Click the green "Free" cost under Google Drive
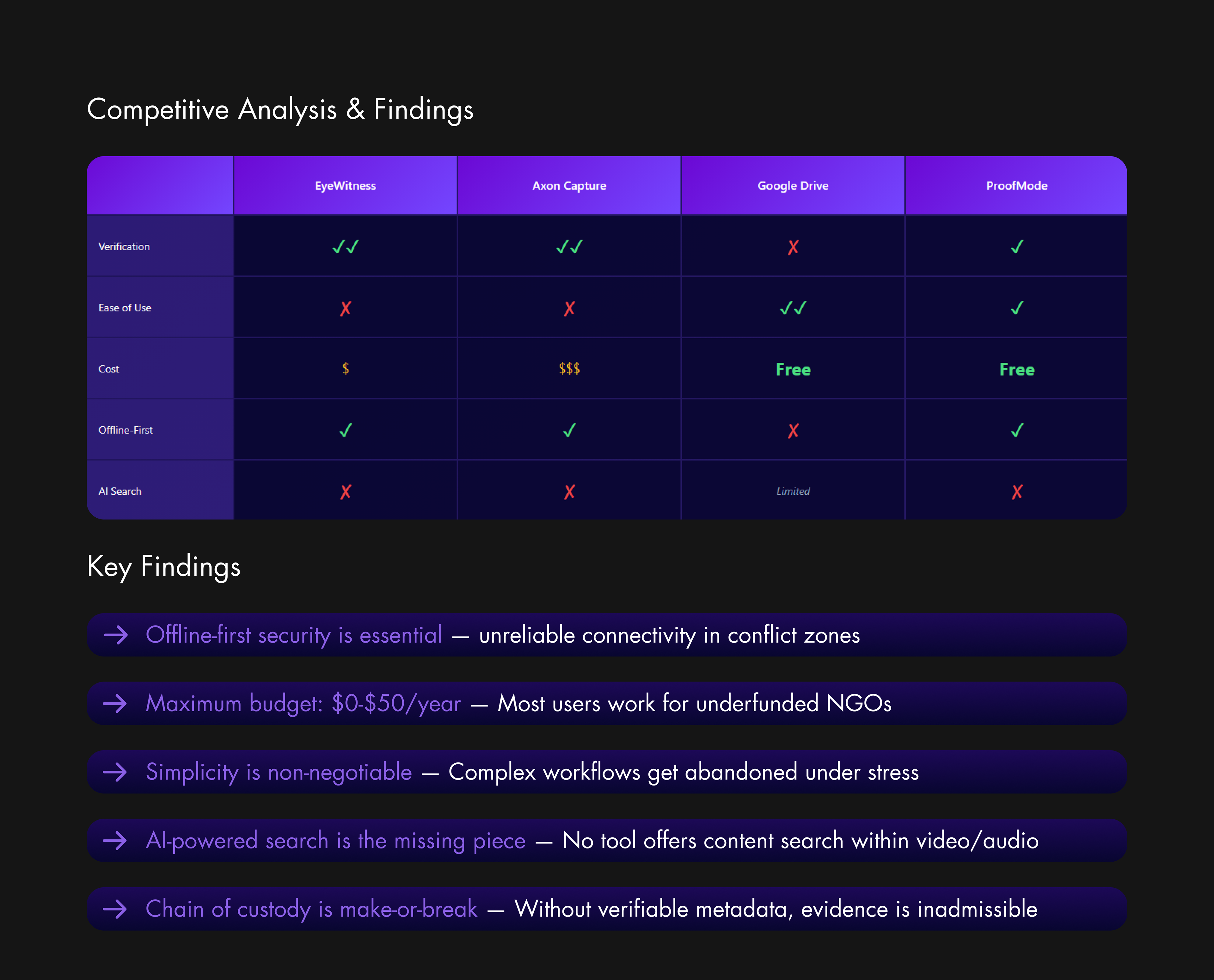 pyautogui.click(x=793, y=370)
